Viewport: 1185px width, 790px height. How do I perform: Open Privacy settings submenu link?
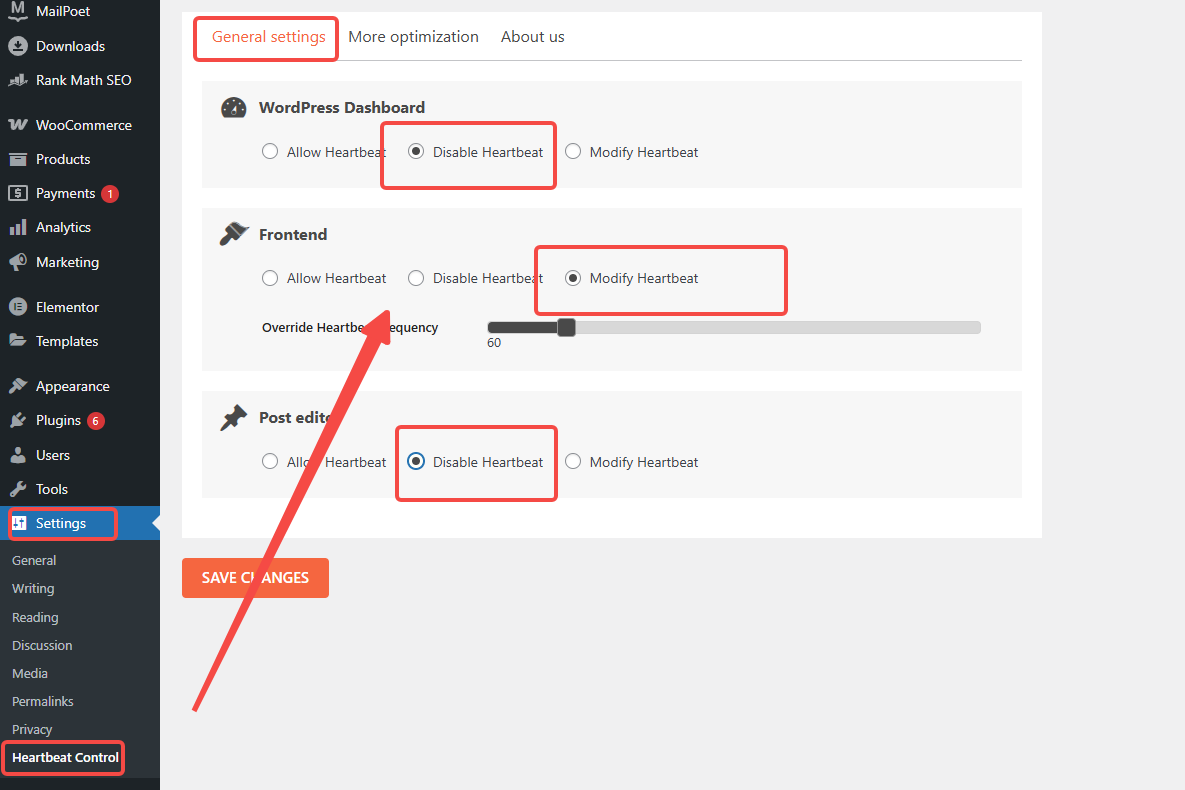tap(32, 729)
